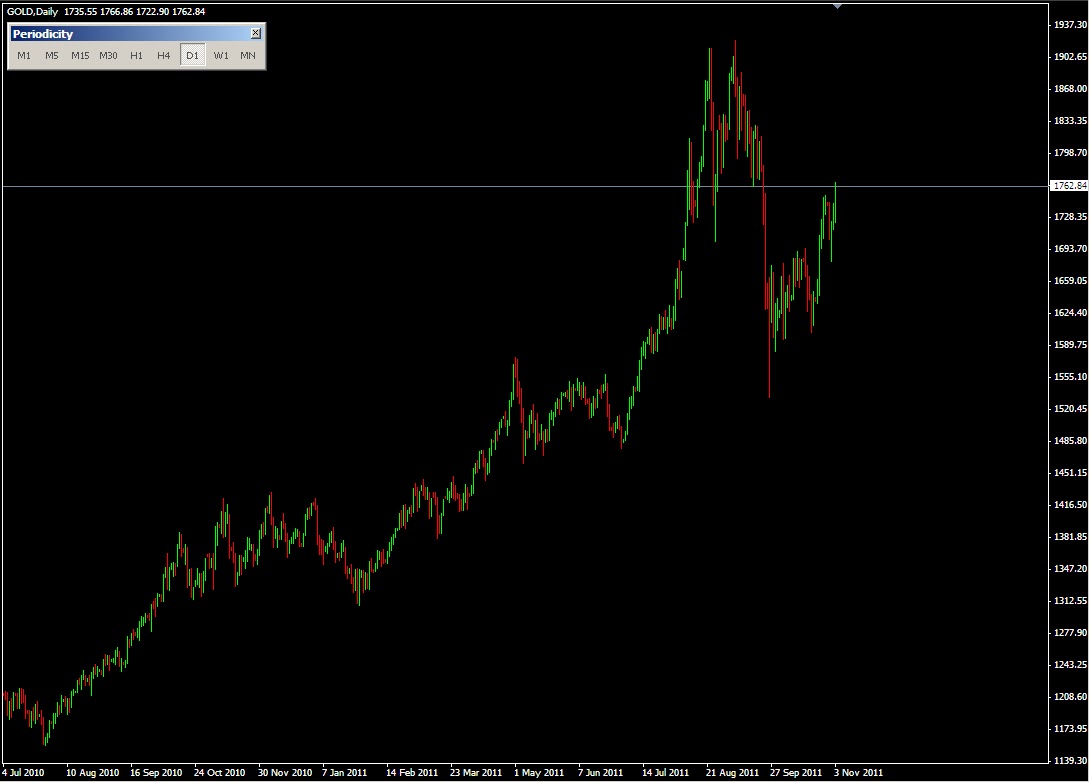Close the Periodicity toolbar
This screenshot has width=1090, height=782.
tap(256, 33)
